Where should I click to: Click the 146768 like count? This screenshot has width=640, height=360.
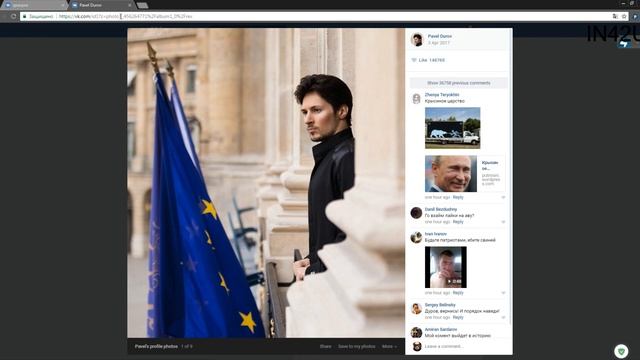(437, 60)
